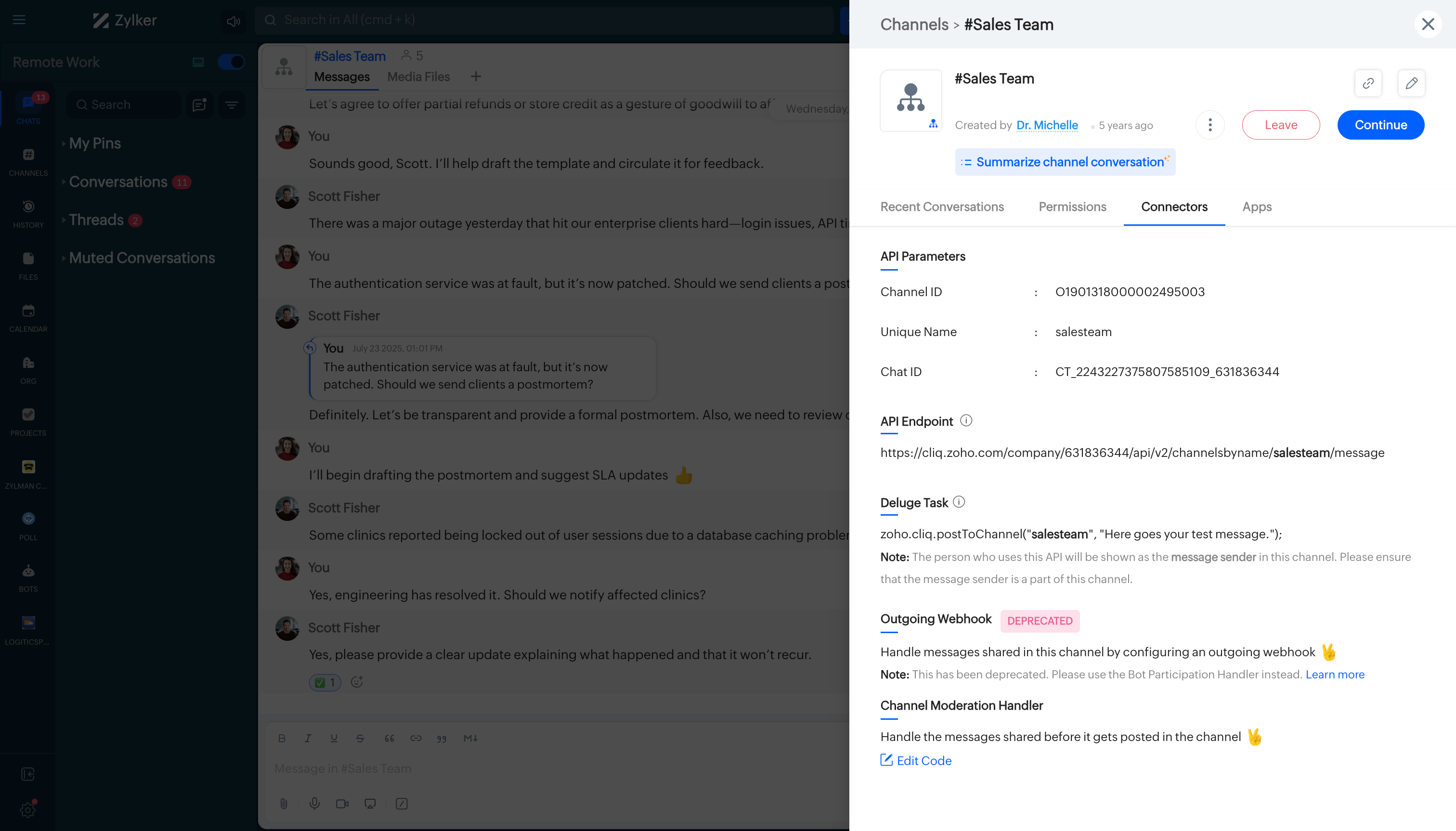Click the speaker announcement icon

click(233, 21)
